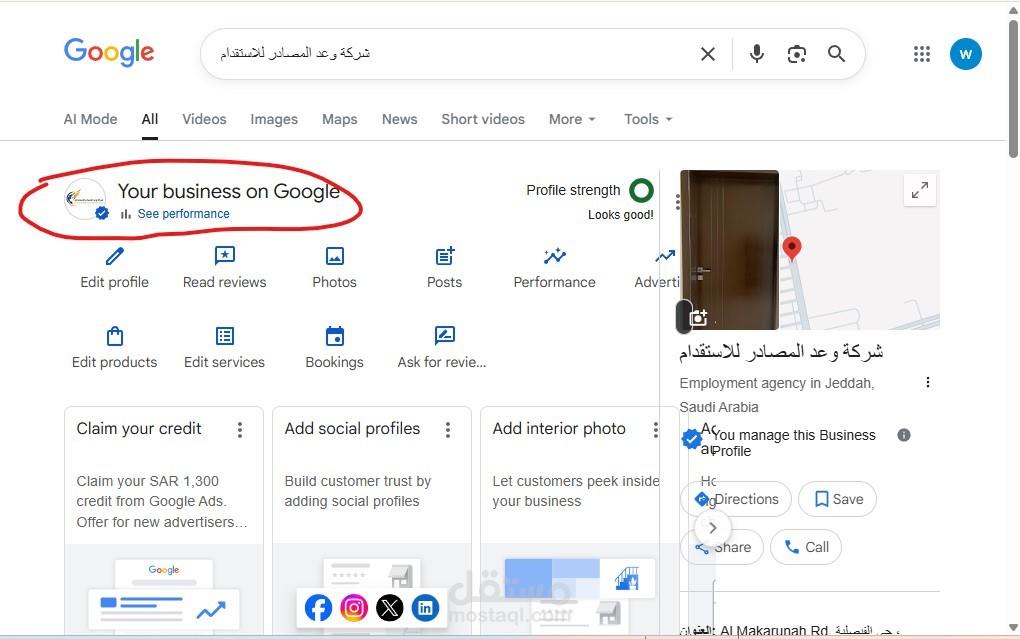Open the account avatar W
This screenshot has width=1020, height=639.
click(x=965, y=54)
